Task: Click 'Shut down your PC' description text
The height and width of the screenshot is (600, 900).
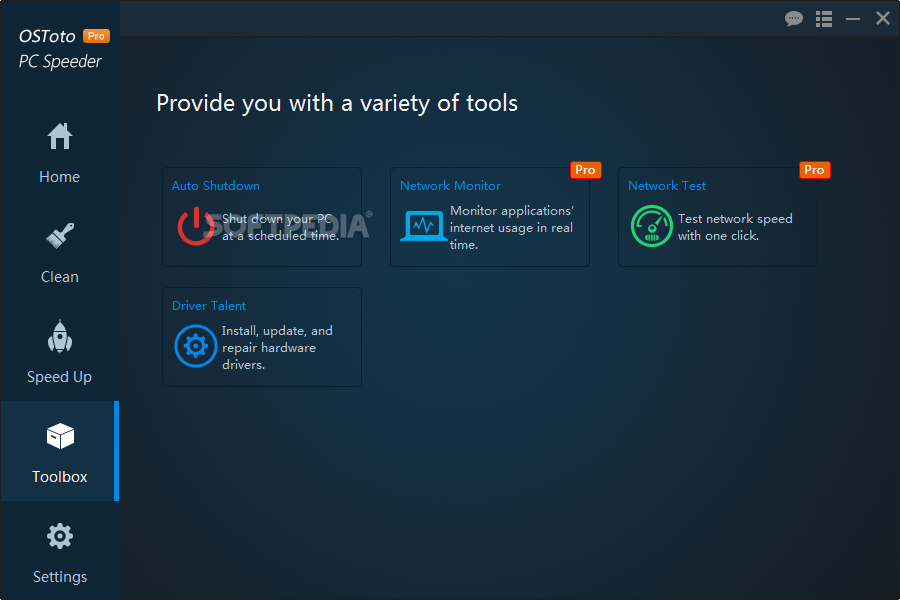Action: click(x=280, y=227)
